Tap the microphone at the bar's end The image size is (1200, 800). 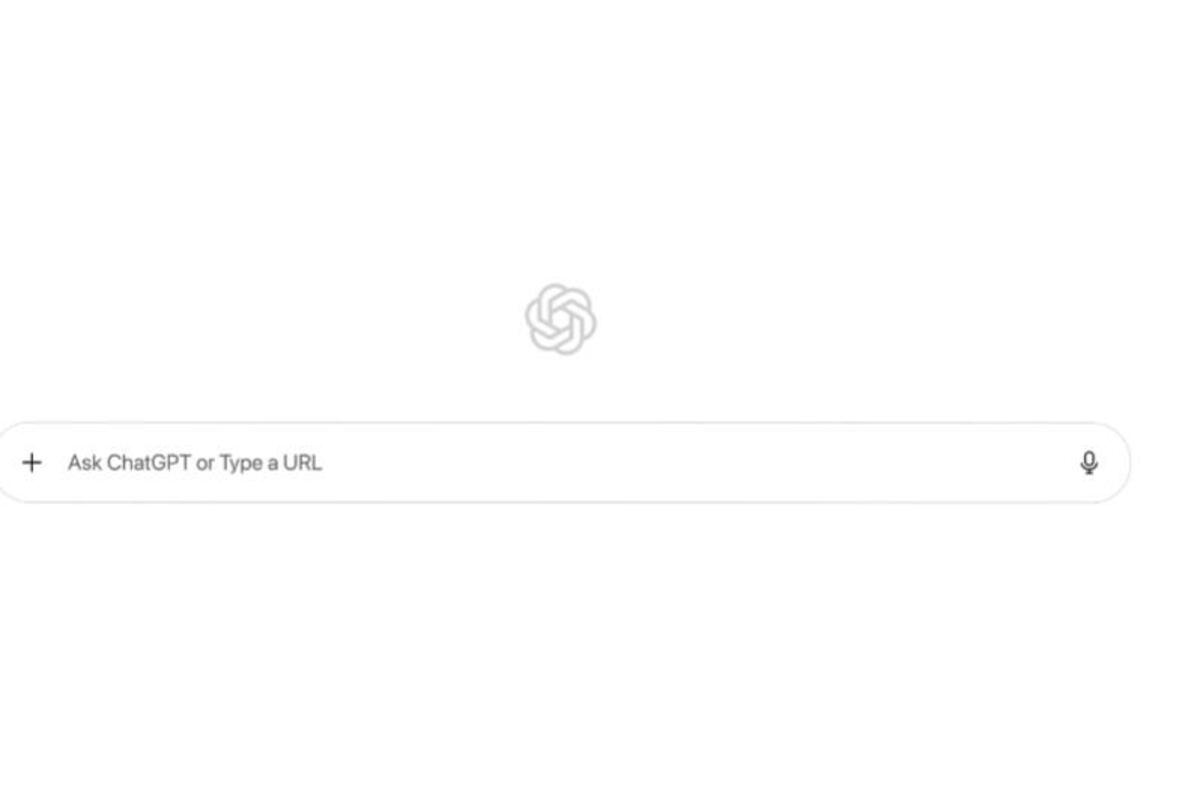tap(1089, 462)
